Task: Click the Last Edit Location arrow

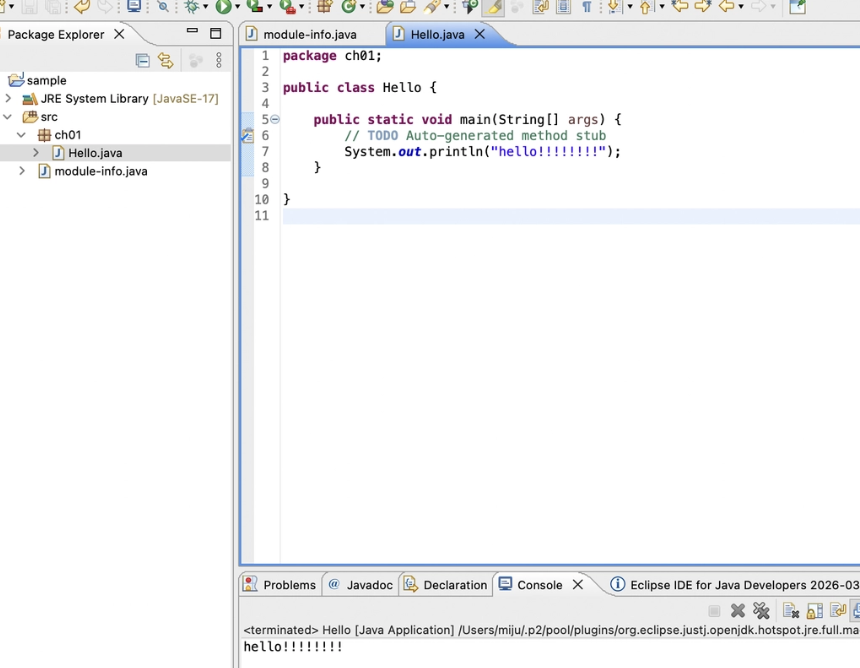Action: point(680,7)
